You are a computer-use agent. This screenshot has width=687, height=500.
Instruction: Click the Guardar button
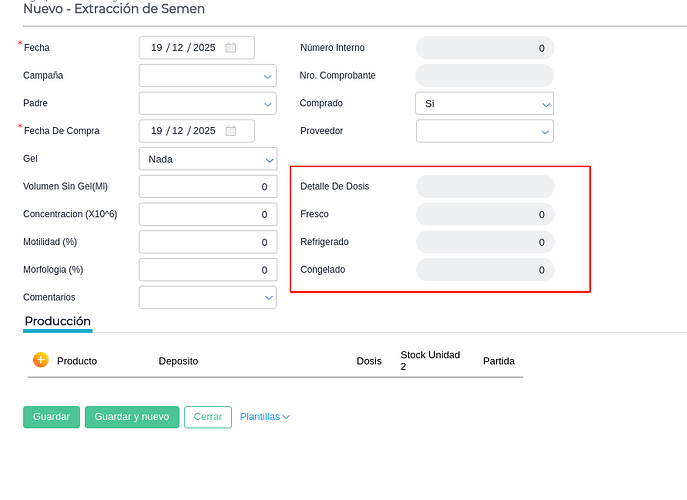[x=51, y=417]
